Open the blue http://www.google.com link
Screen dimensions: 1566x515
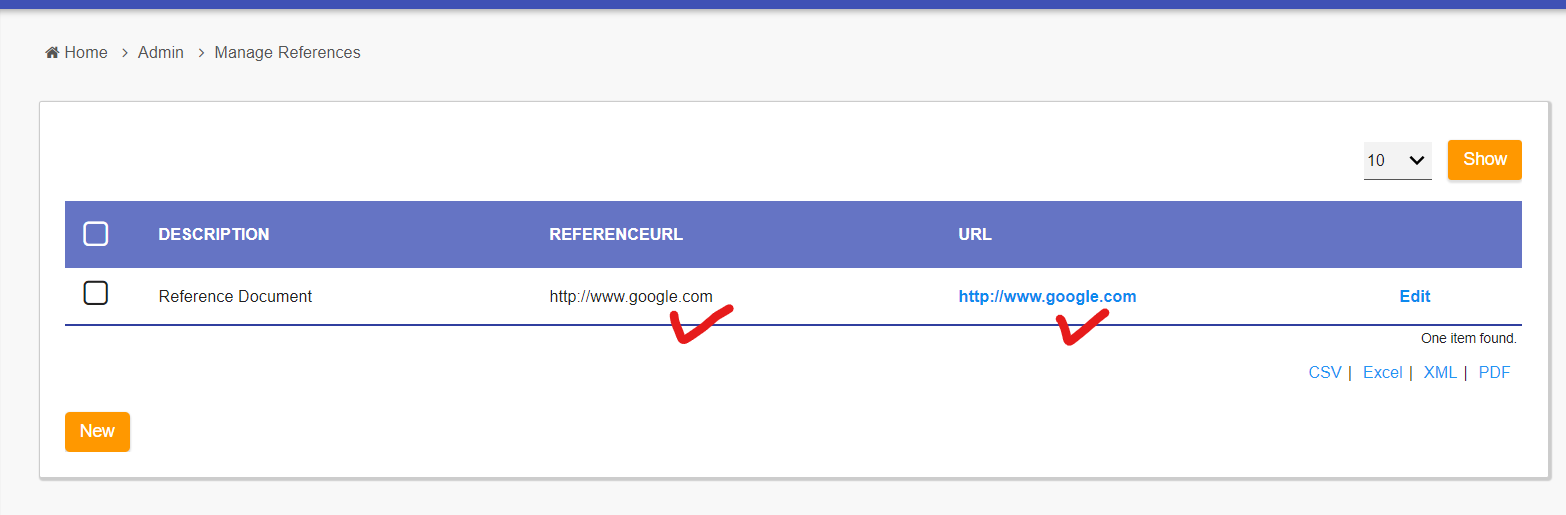(x=1047, y=296)
